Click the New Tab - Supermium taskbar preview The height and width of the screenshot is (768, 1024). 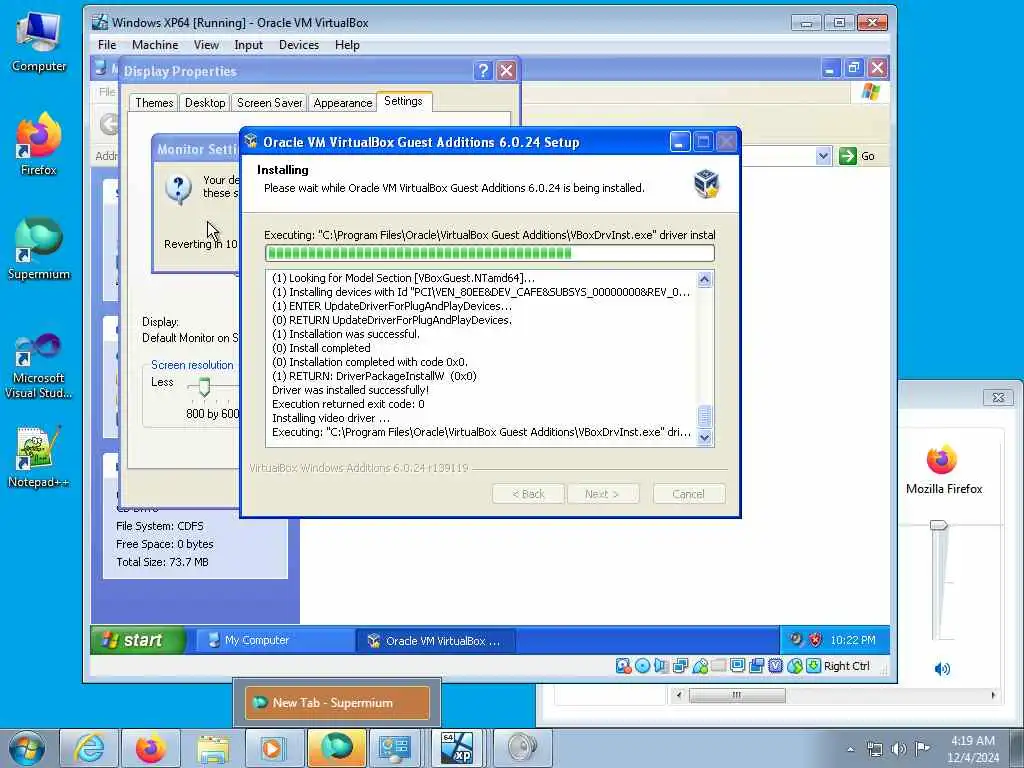[x=336, y=703]
